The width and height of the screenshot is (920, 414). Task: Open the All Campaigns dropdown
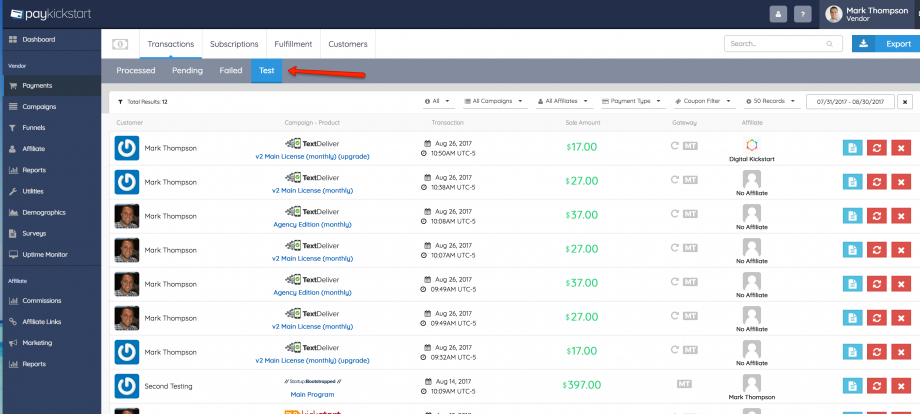click(495, 101)
